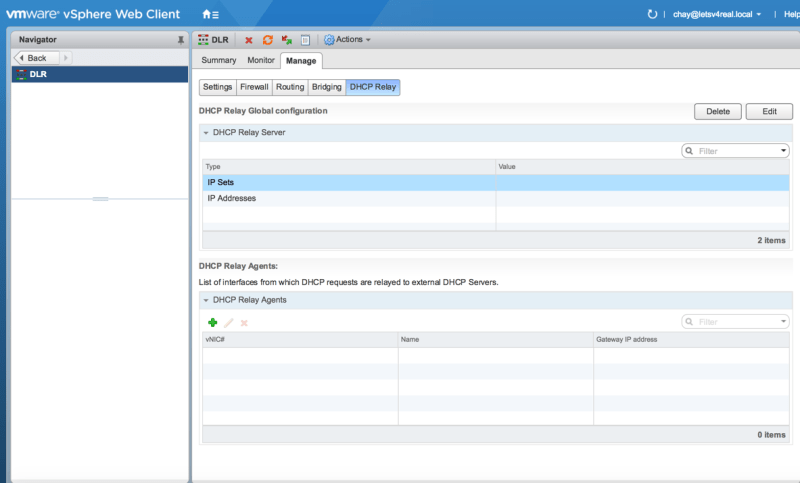
Task: Click the red X delete toolbar icon
Action: tap(249, 40)
